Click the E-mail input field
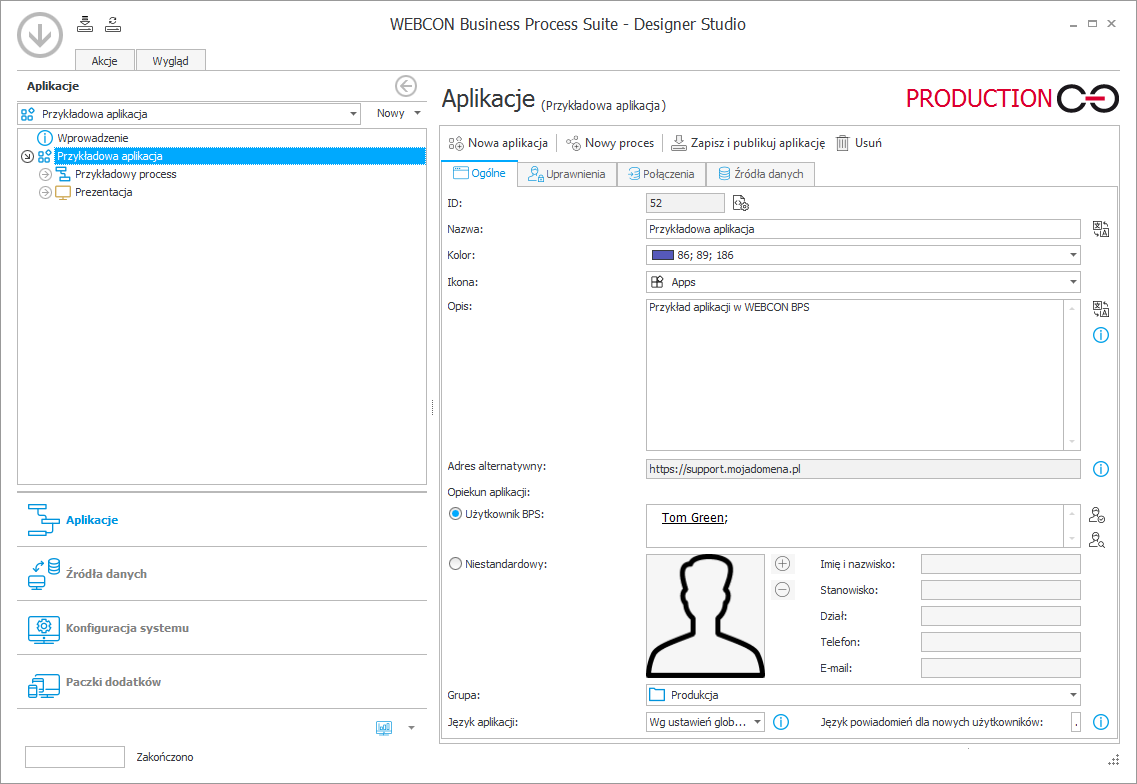The image size is (1137, 784). (1001, 668)
